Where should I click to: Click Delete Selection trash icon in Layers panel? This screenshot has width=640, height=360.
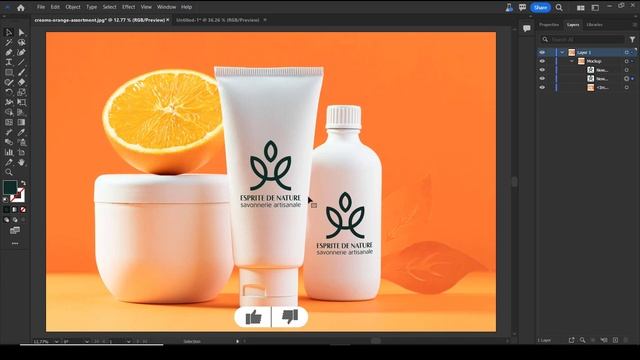pyautogui.click(x=626, y=340)
